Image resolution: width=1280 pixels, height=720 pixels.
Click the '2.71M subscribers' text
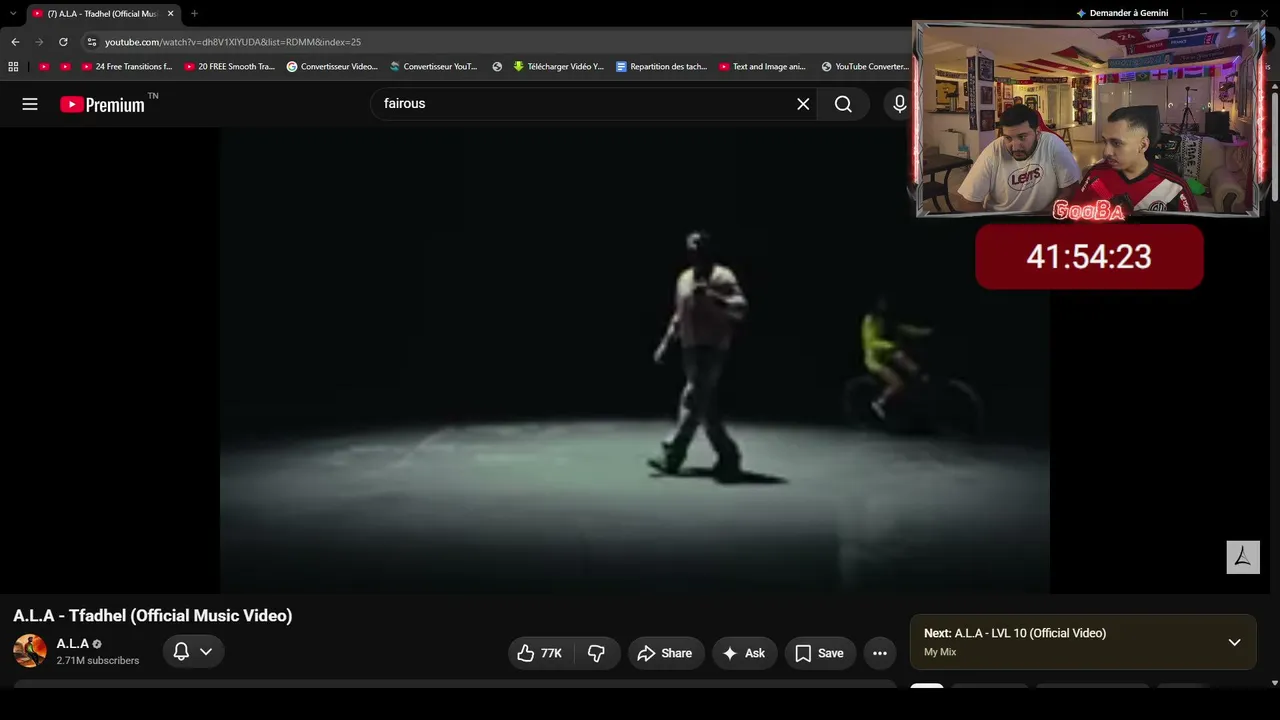click(x=98, y=661)
